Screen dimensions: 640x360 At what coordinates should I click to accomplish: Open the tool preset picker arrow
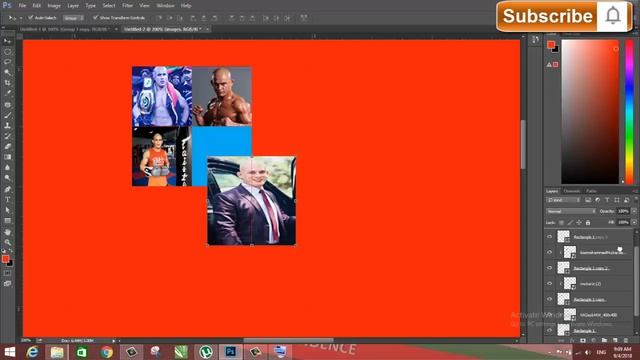[20, 18]
